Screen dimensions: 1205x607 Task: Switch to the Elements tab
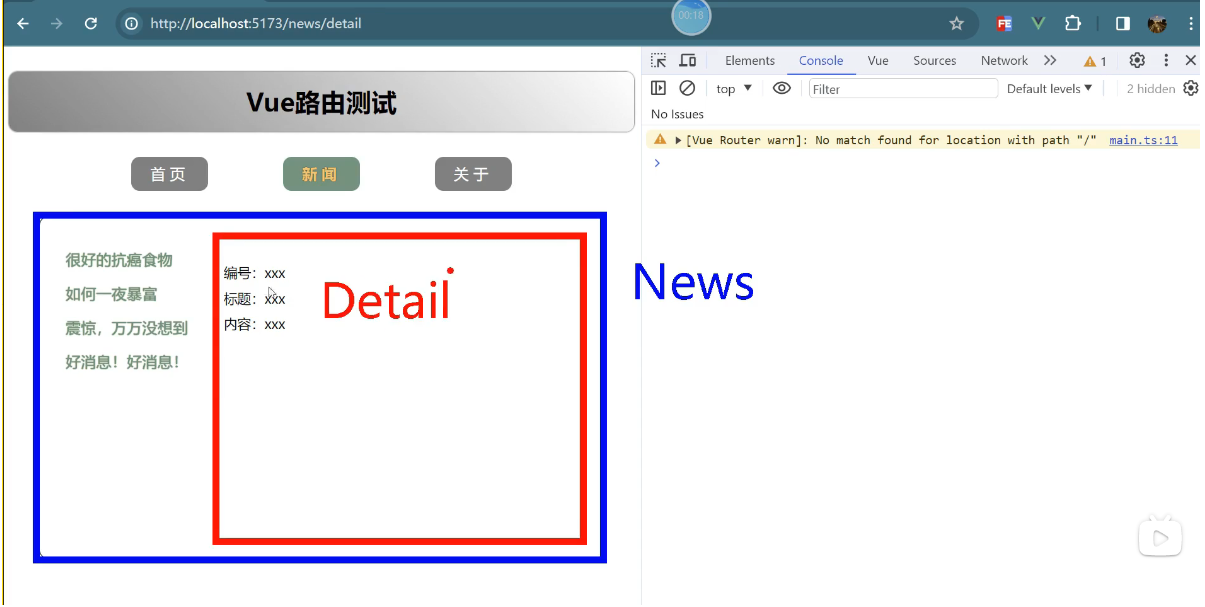tap(750, 61)
